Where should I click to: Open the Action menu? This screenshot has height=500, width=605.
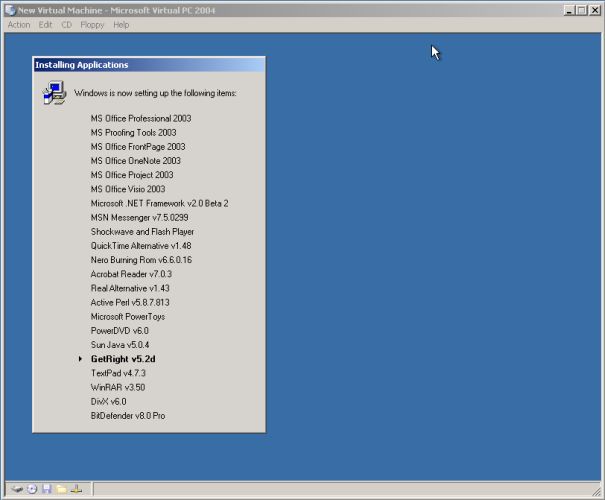19,25
